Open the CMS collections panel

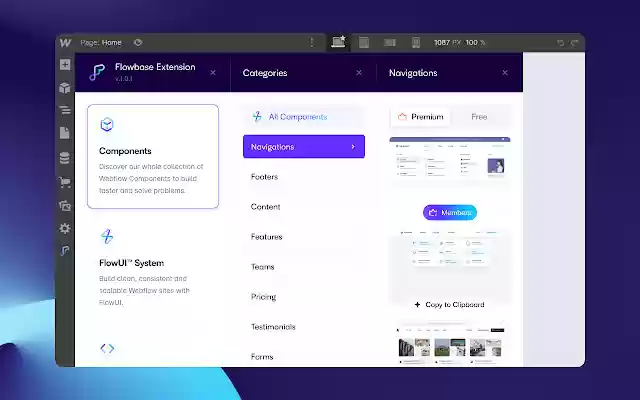tap(65, 158)
